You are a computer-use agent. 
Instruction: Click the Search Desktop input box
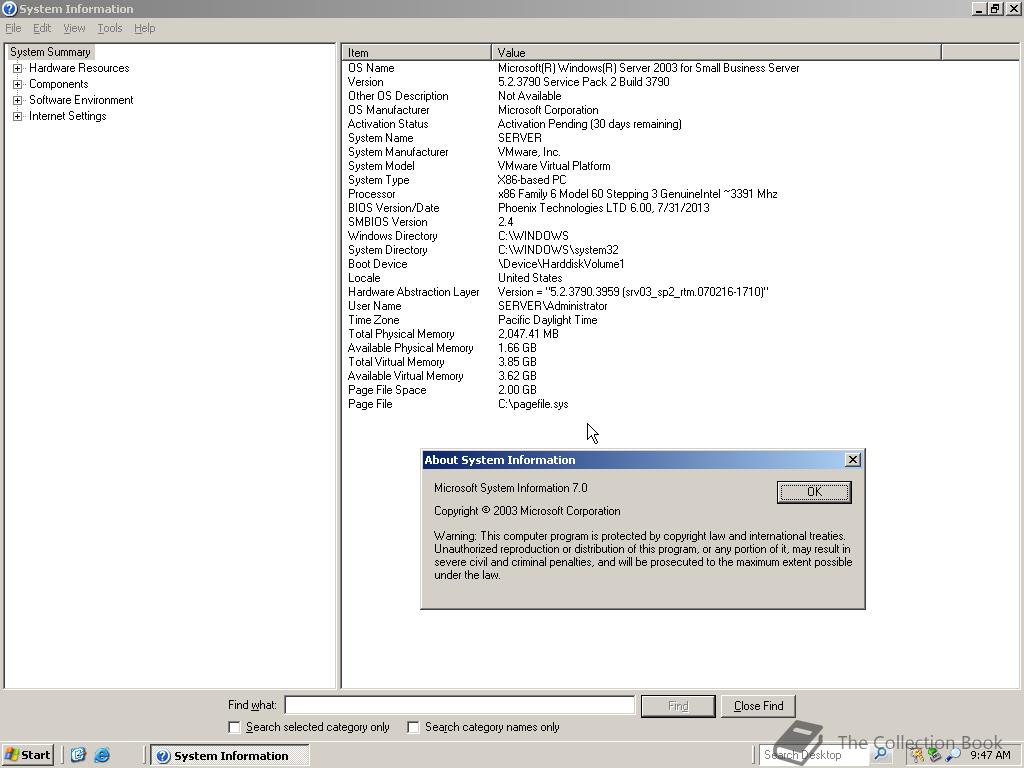click(814, 755)
